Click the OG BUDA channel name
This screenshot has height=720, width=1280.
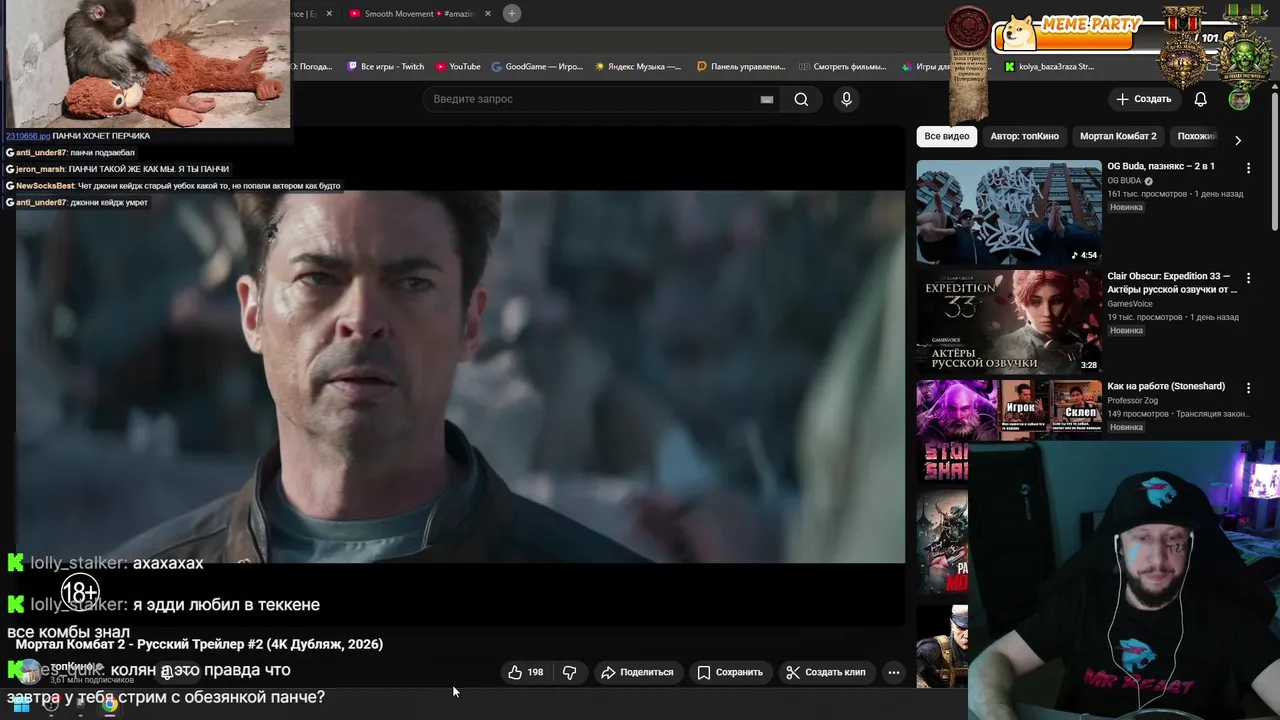click(1125, 181)
